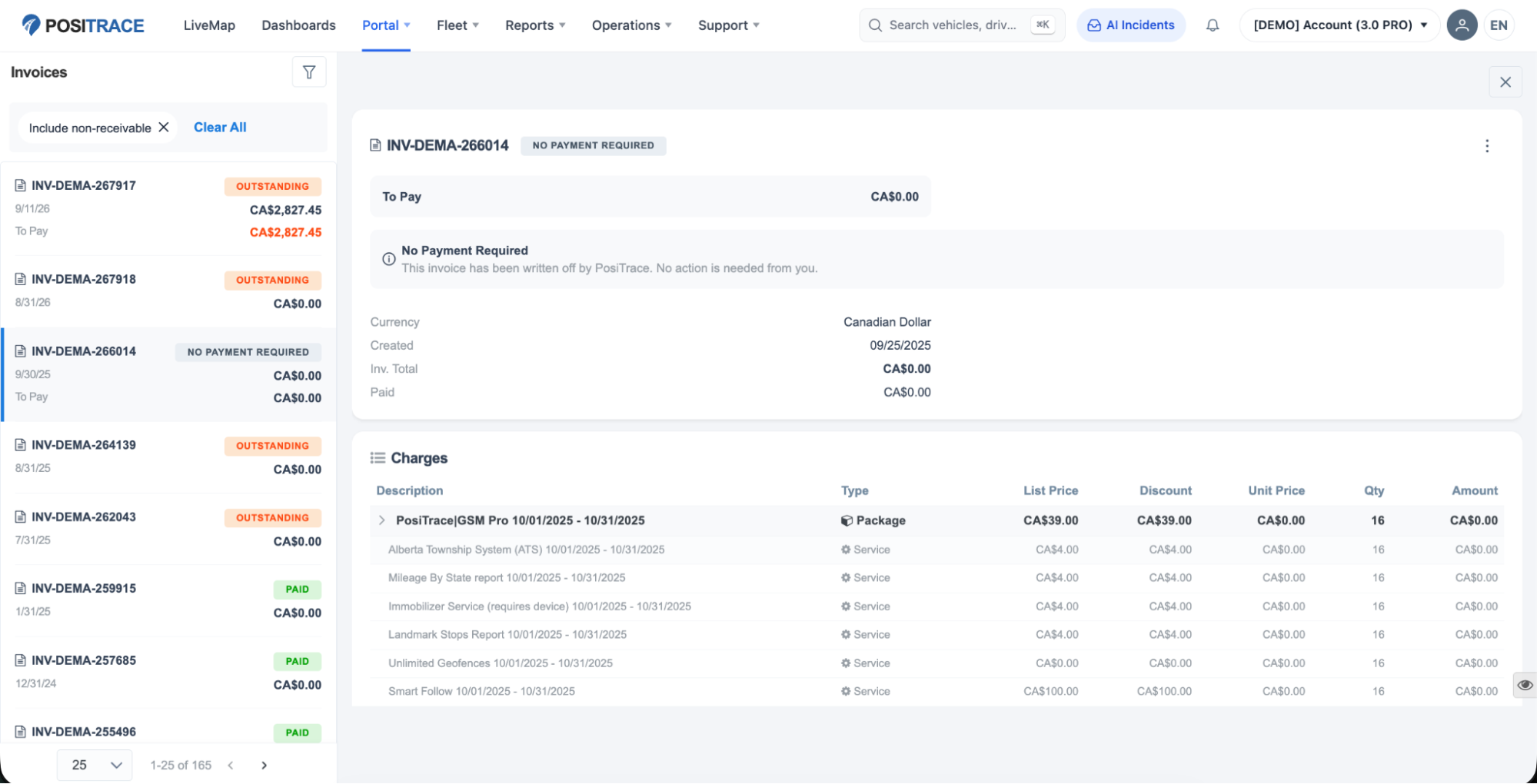
Task: Select invoice INV-DEMA-257685
Action: point(168,673)
